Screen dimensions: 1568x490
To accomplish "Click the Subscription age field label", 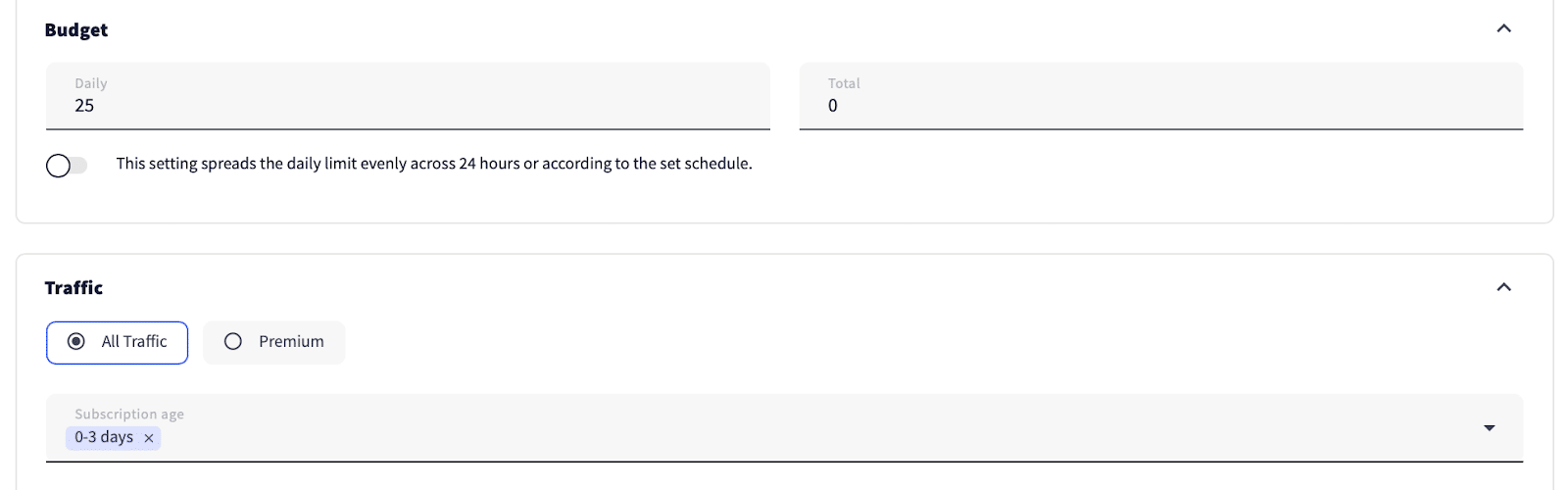I will pyautogui.click(x=129, y=415).
